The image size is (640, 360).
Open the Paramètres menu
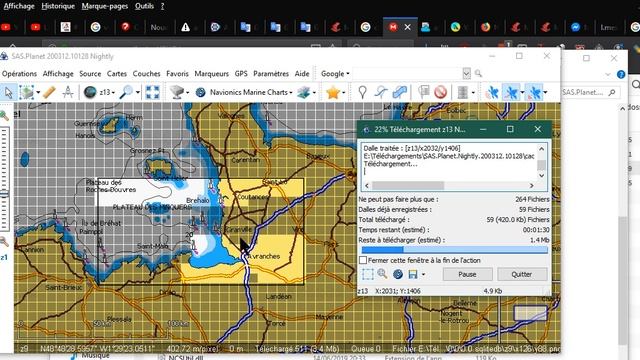click(x=271, y=73)
